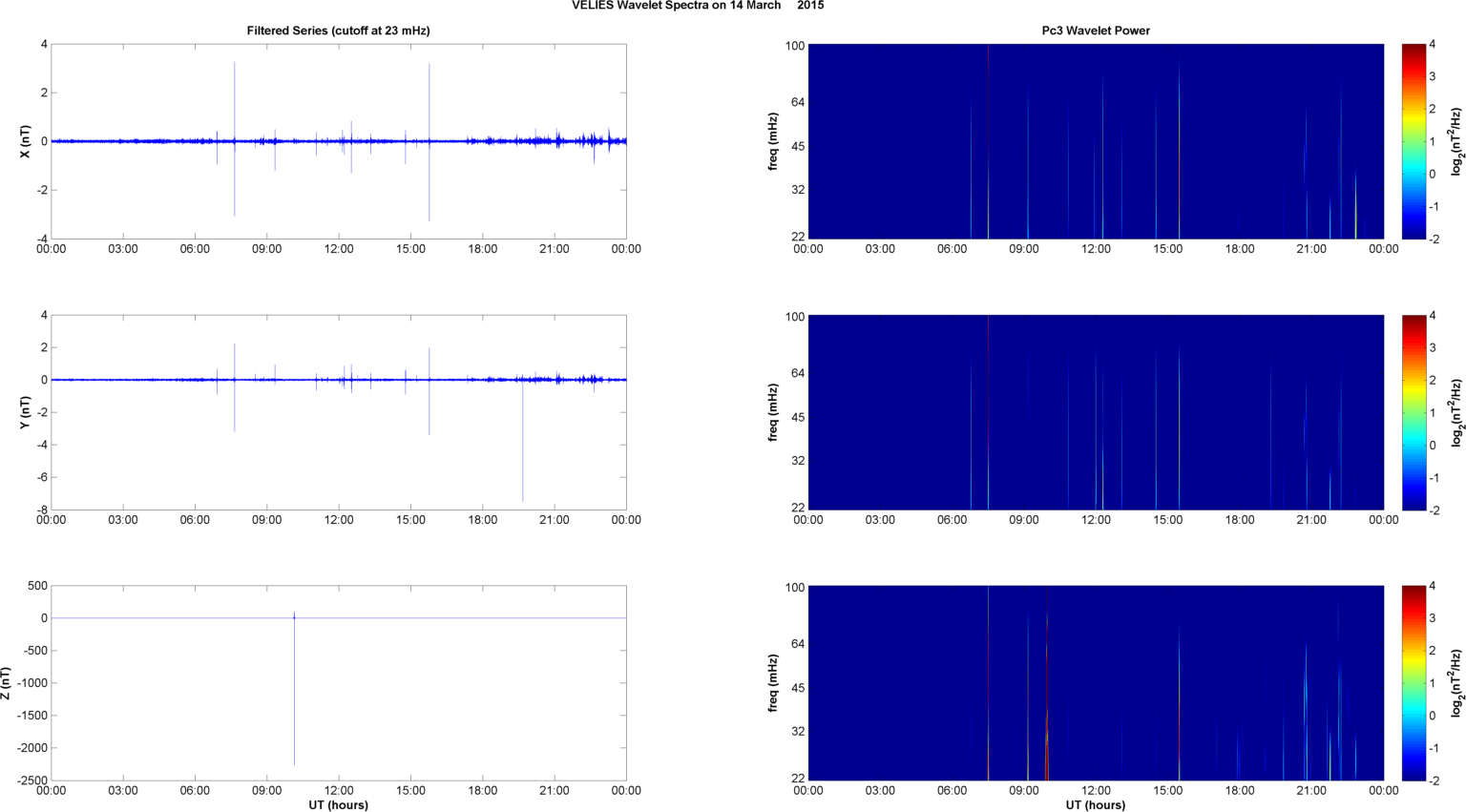Screen dimensions: 1466x812
Task: Click the 'freq (mHz)' label of the Y wavelet plot
Action: (773, 412)
